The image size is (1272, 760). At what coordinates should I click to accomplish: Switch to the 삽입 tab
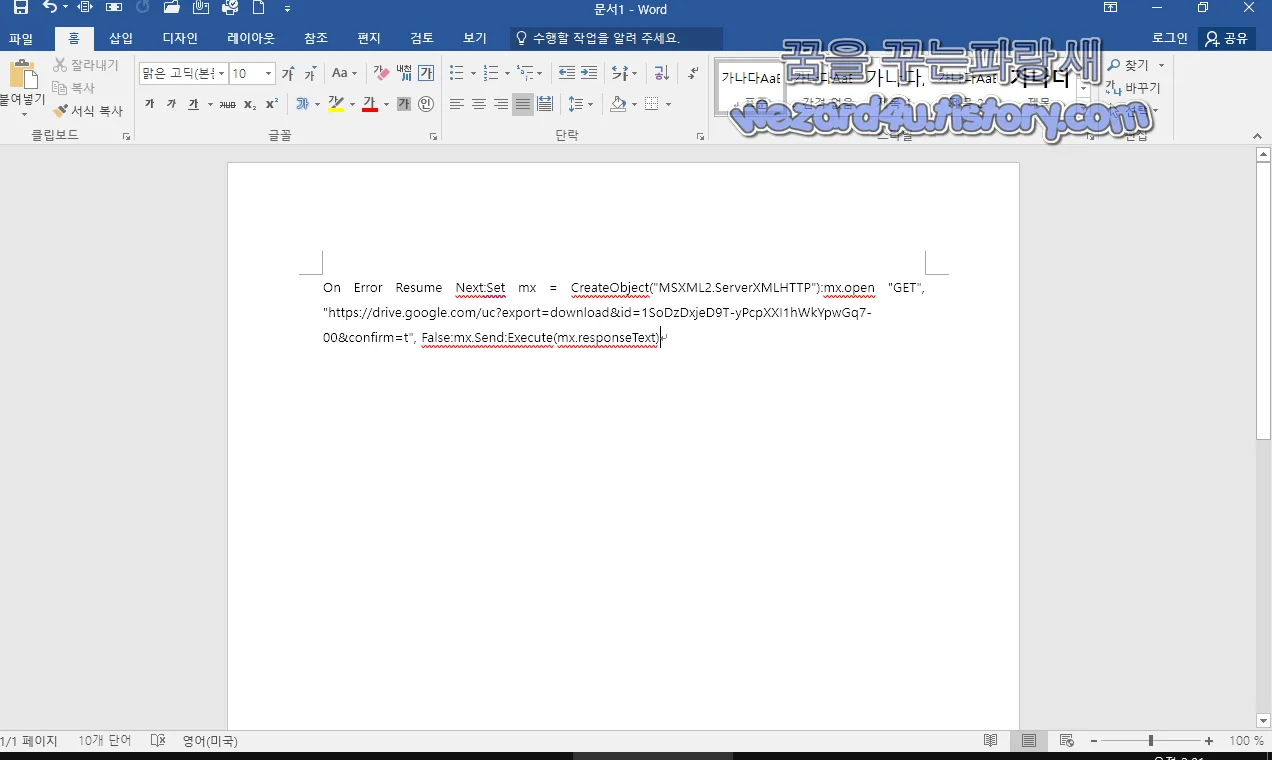(121, 38)
